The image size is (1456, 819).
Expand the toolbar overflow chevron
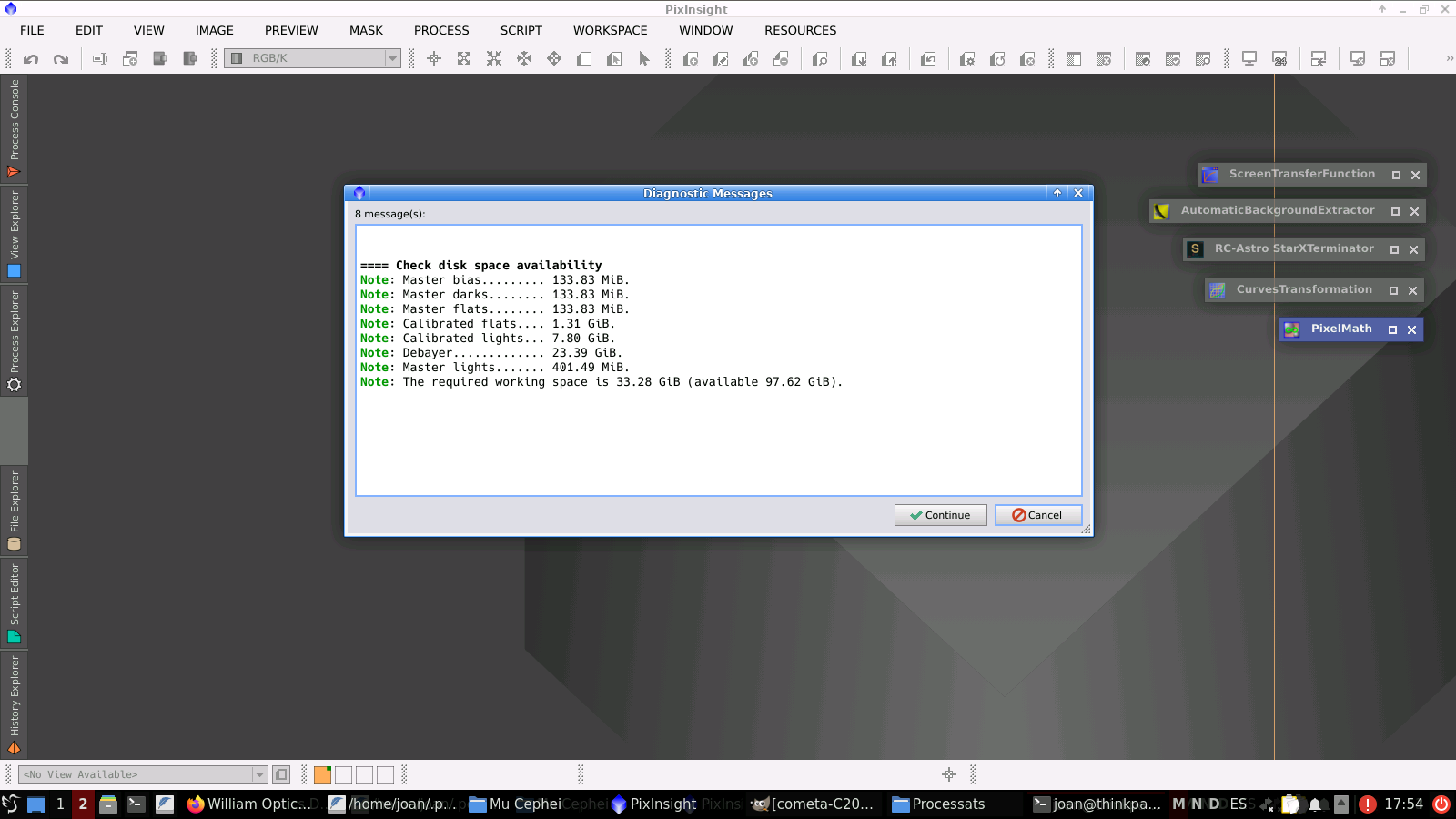pos(1449,59)
